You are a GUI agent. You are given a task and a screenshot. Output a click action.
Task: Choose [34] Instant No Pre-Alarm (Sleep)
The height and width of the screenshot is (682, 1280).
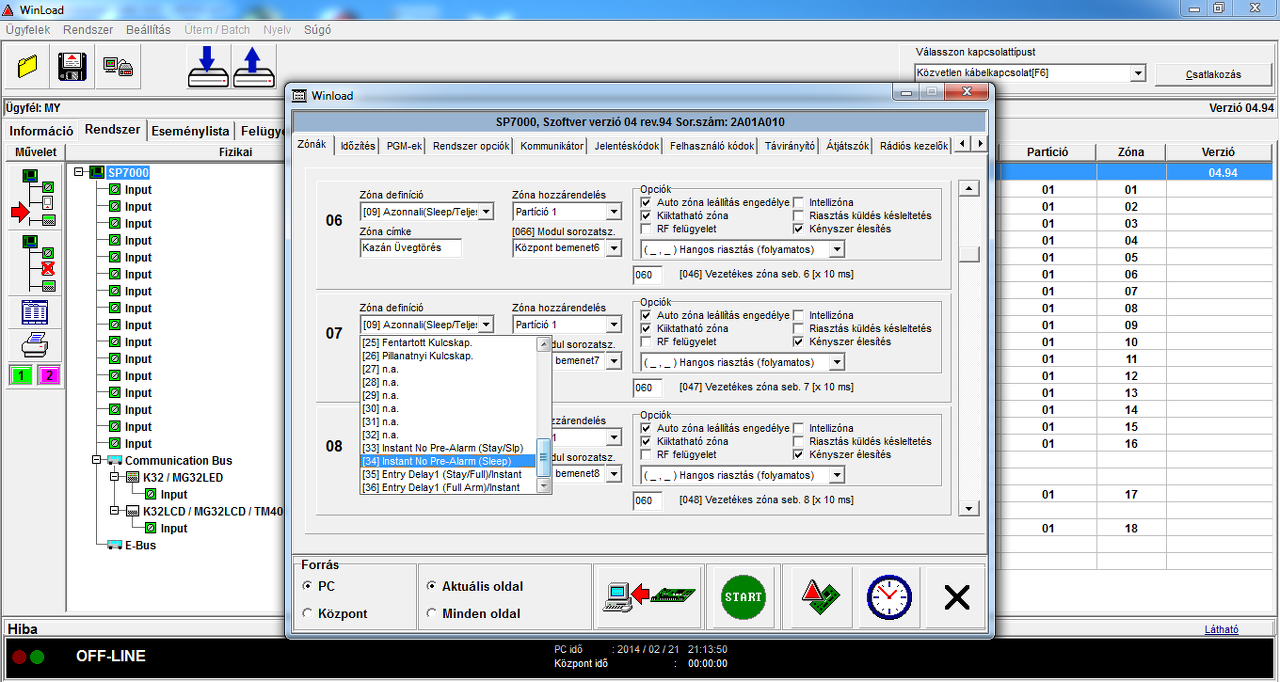[x=448, y=461]
